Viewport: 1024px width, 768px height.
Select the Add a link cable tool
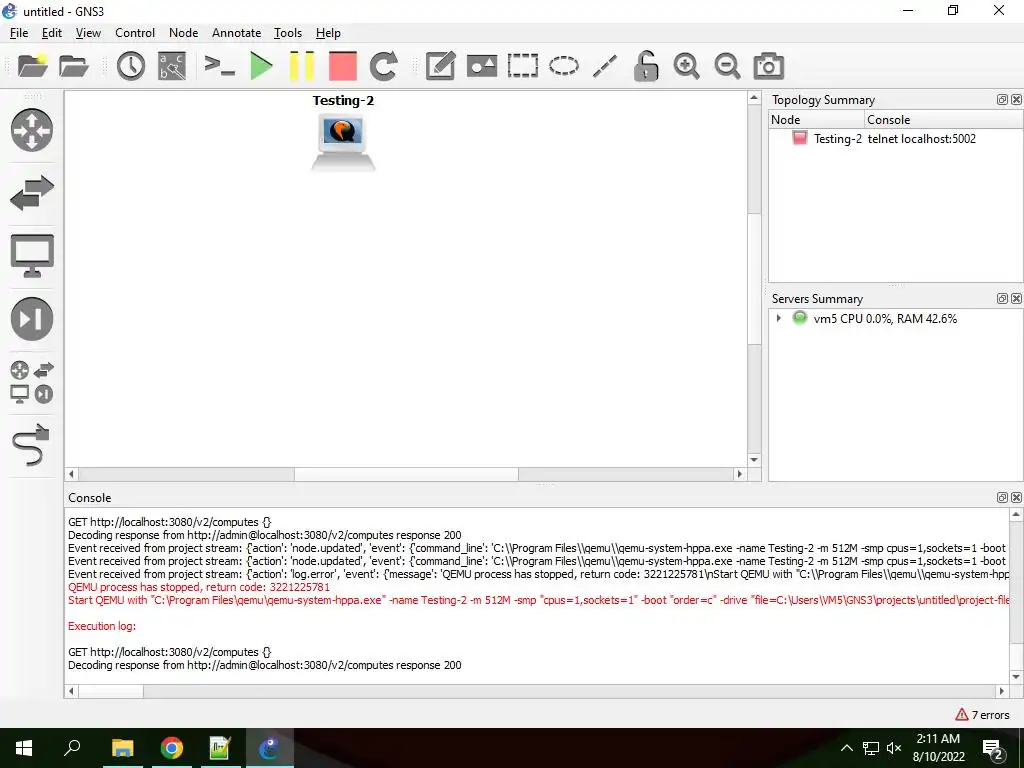click(x=31, y=445)
